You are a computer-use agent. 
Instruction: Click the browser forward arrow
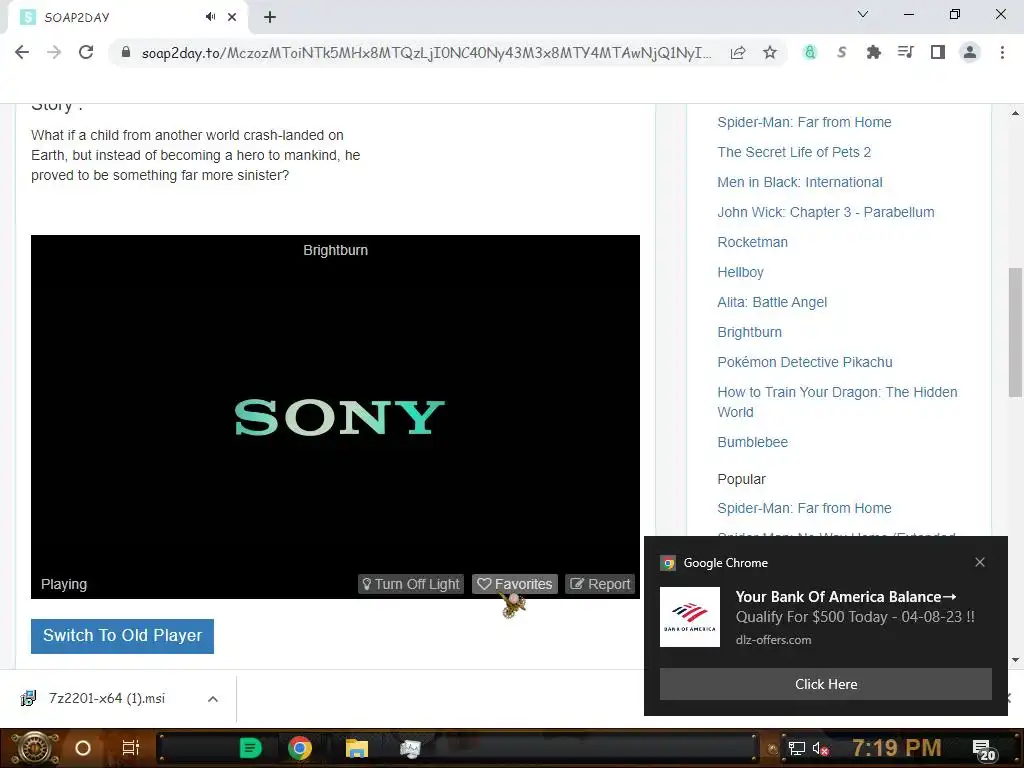(54, 52)
